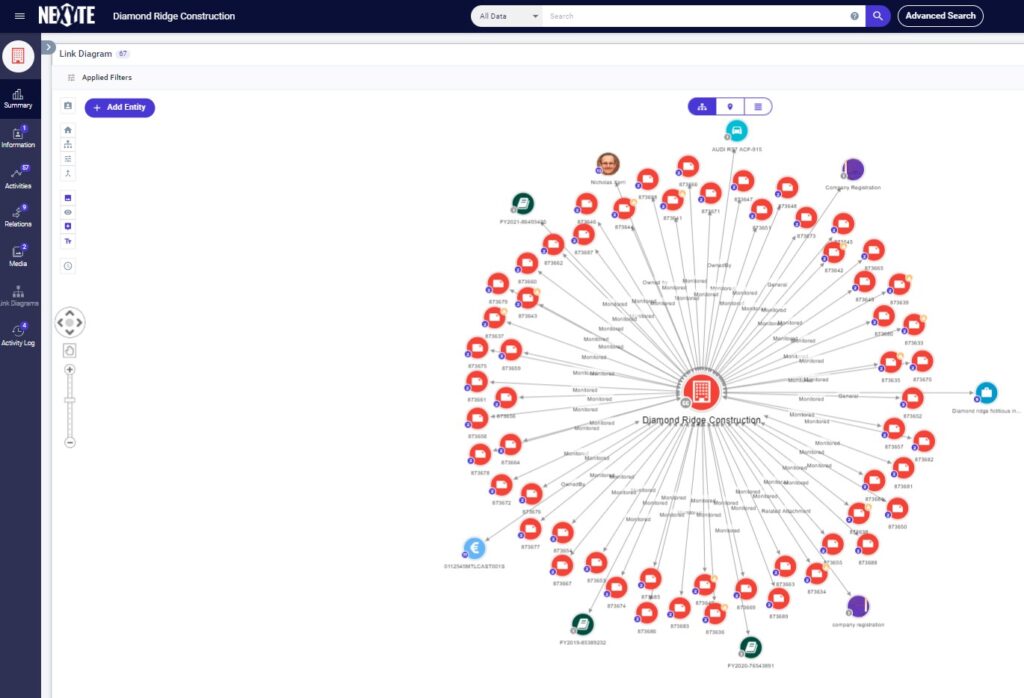Select the hierarchy layout icon in diagram toolbar
This screenshot has height=698, width=1024.
point(68,144)
